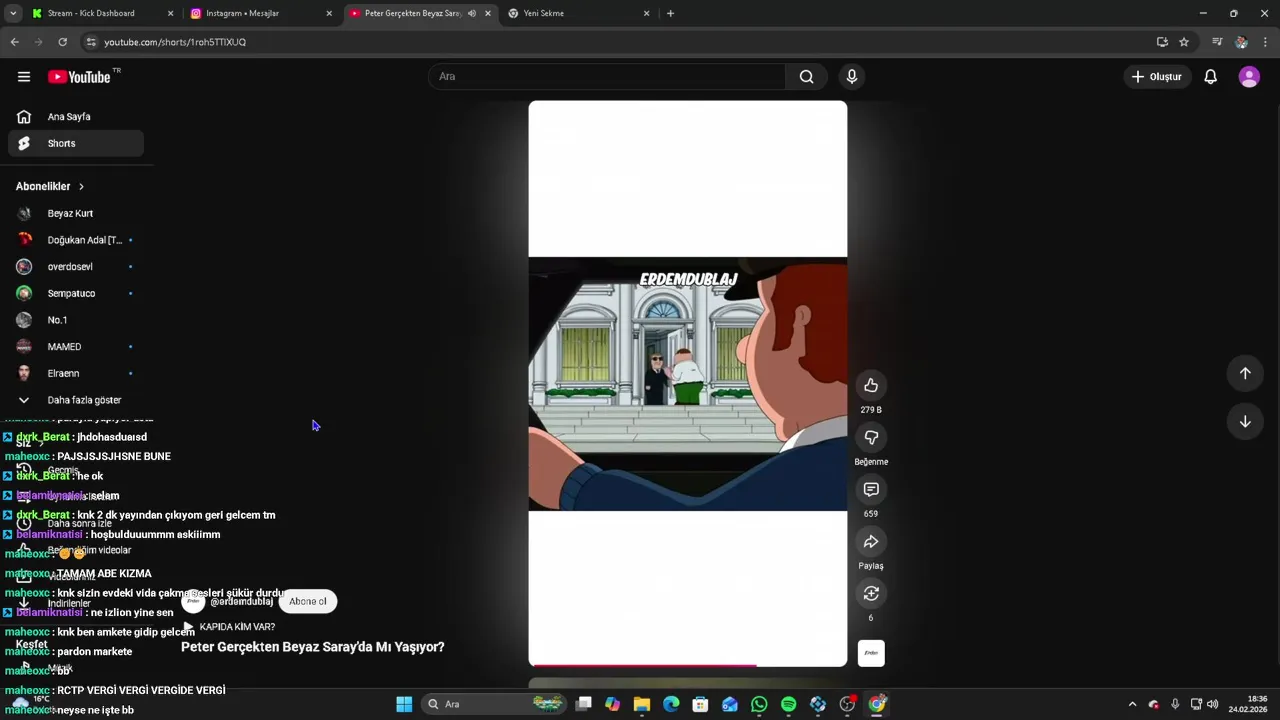Open Doğukan Adal subscription channel
1280x720 pixels.
tap(76, 240)
